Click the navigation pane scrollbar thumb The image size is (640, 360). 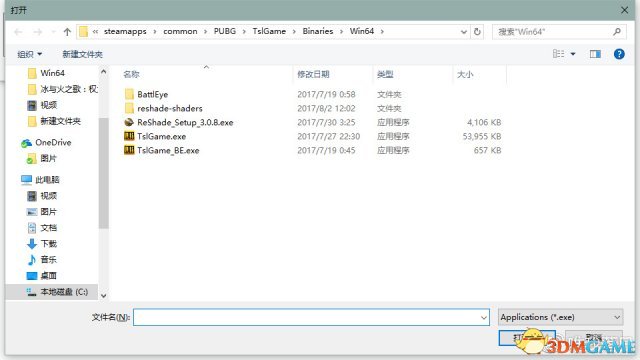pyautogui.click(x=104, y=173)
